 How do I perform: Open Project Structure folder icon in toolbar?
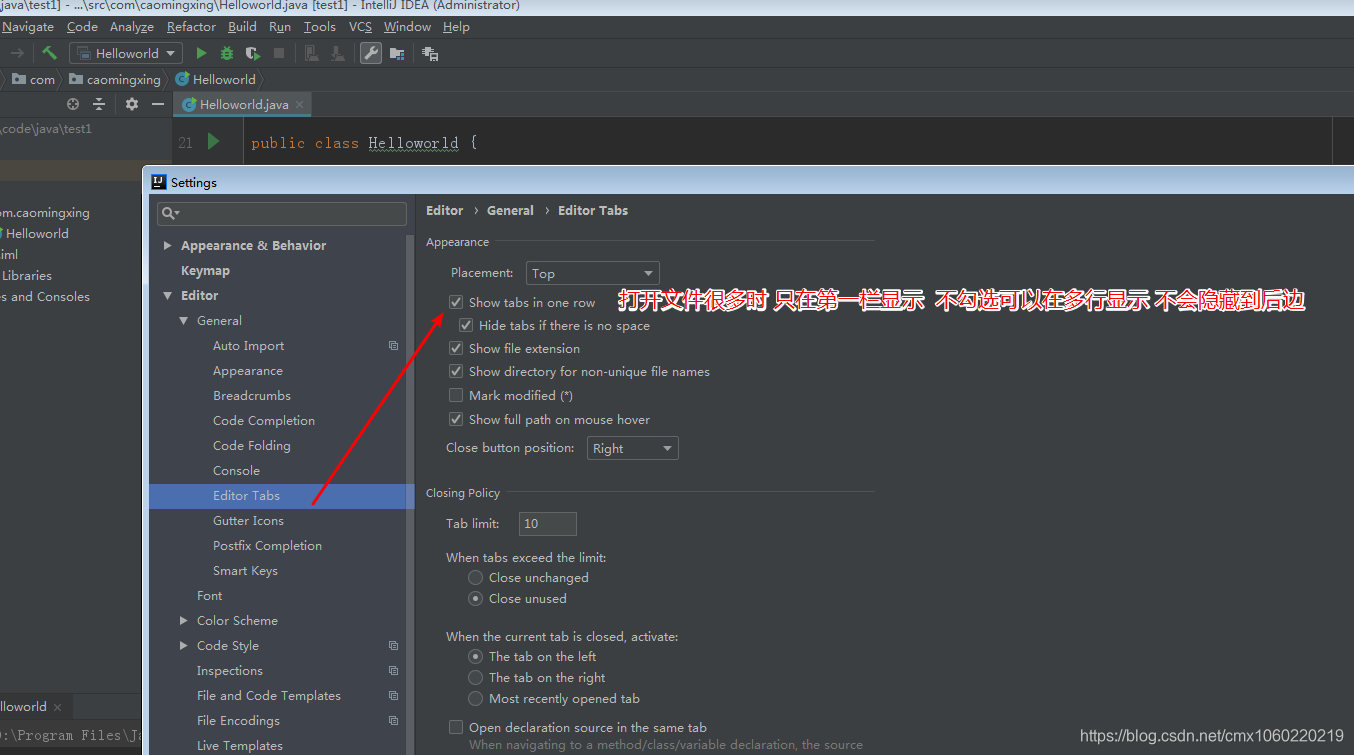tap(397, 53)
